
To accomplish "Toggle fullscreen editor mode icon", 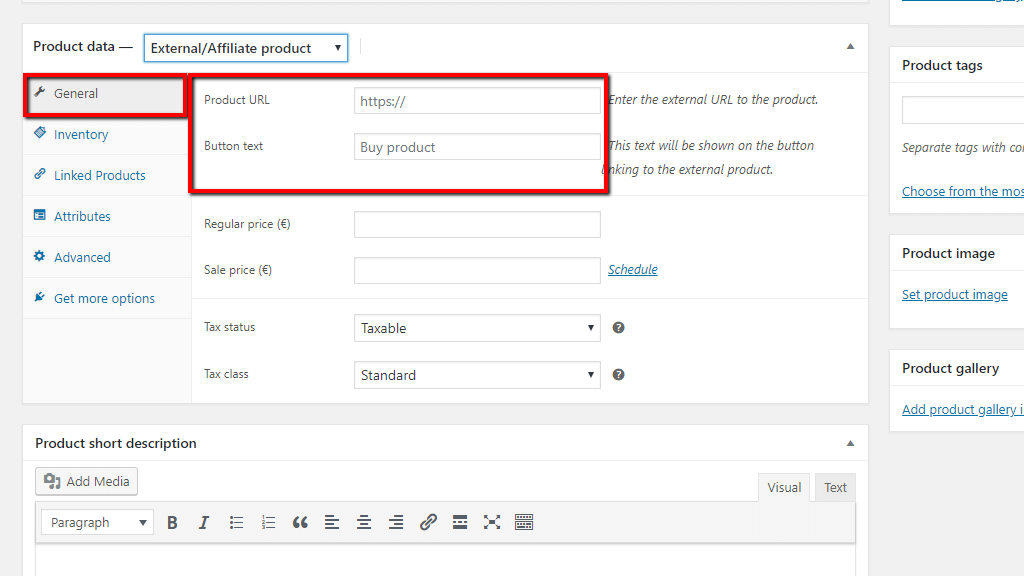I will 492,522.
